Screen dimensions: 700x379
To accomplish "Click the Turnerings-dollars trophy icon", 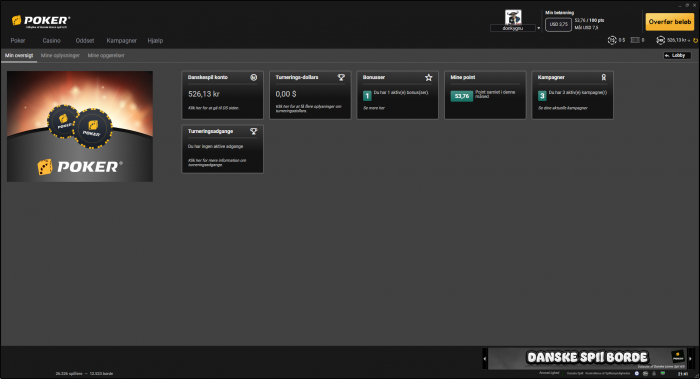I will [x=341, y=77].
